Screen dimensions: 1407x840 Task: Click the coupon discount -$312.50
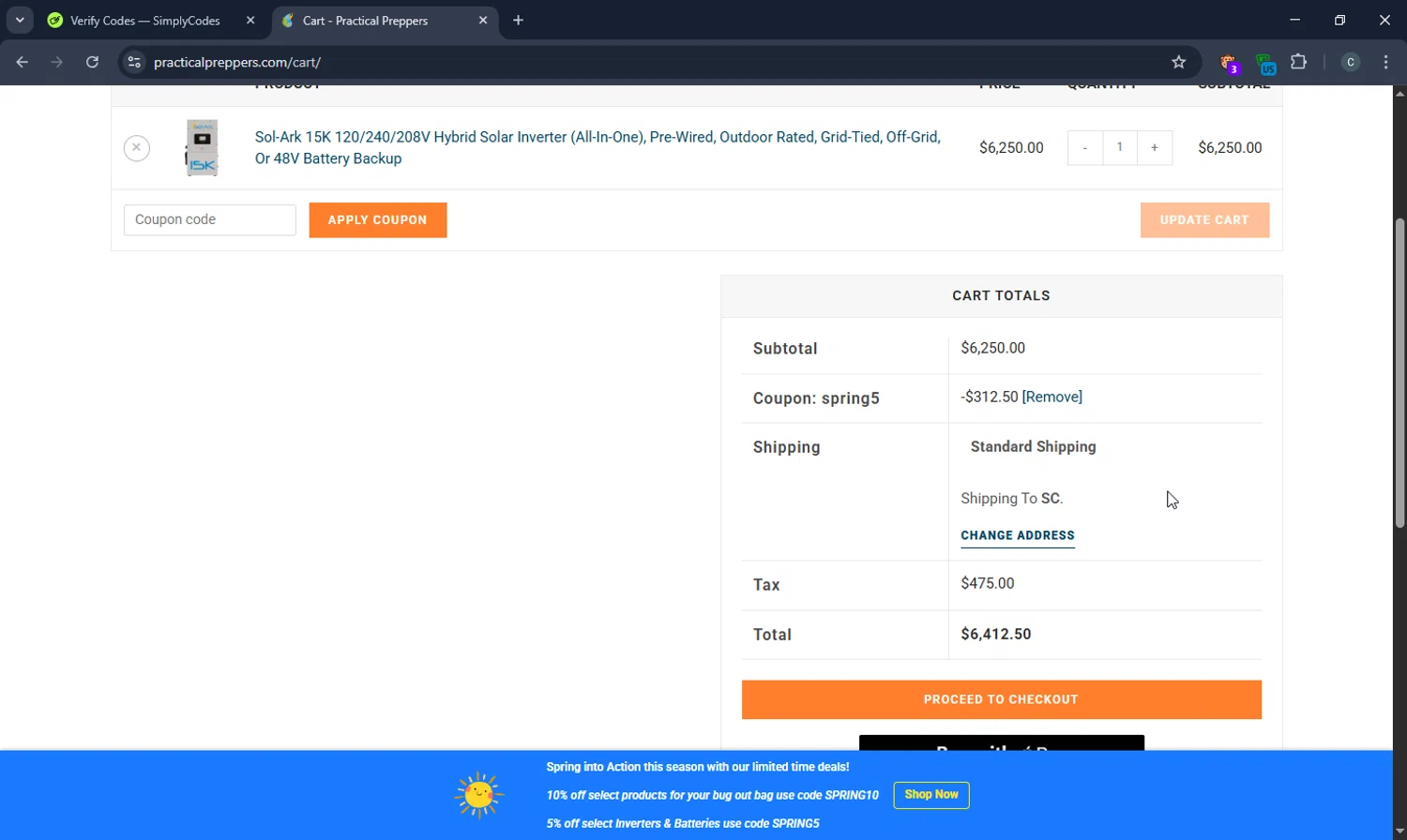(990, 397)
